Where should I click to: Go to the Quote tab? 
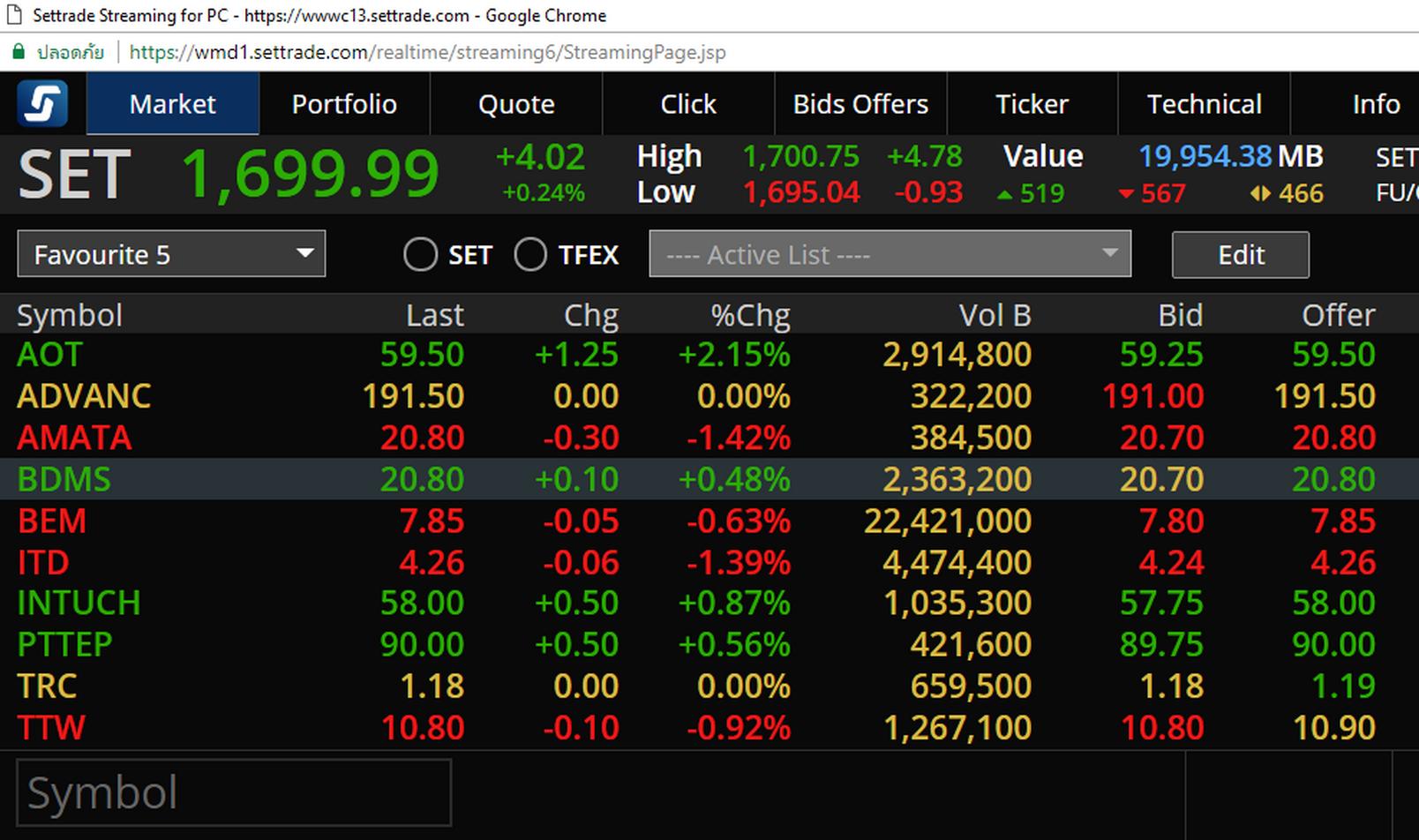(x=516, y=103)
